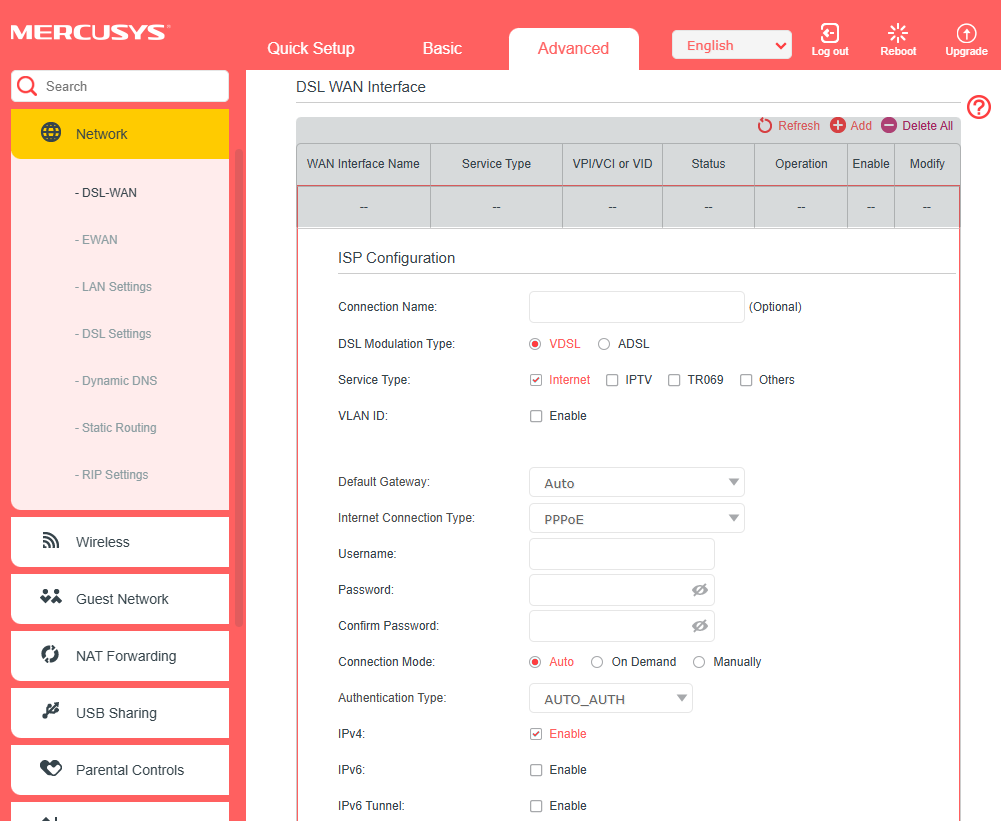Click the sidebar vertical scrollbar

coord(239,388)
